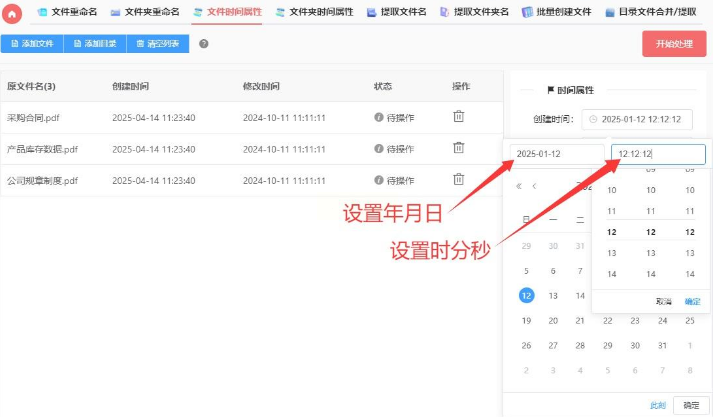The height and width of the screenshot is (417, 714).
Task: Go to previous month arrow
Action: coord(534,186)
